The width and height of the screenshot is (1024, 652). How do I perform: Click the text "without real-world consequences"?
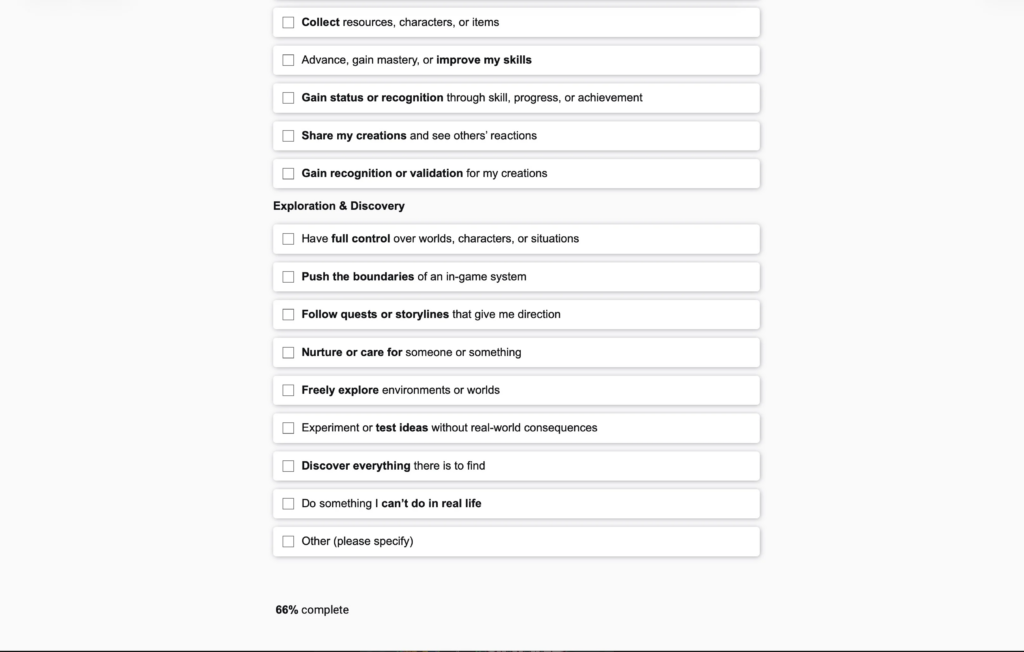514,428
